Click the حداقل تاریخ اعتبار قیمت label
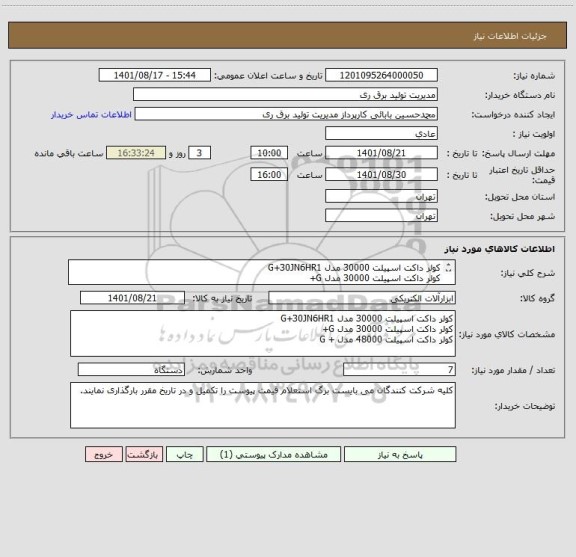 [x=522, y=175]
